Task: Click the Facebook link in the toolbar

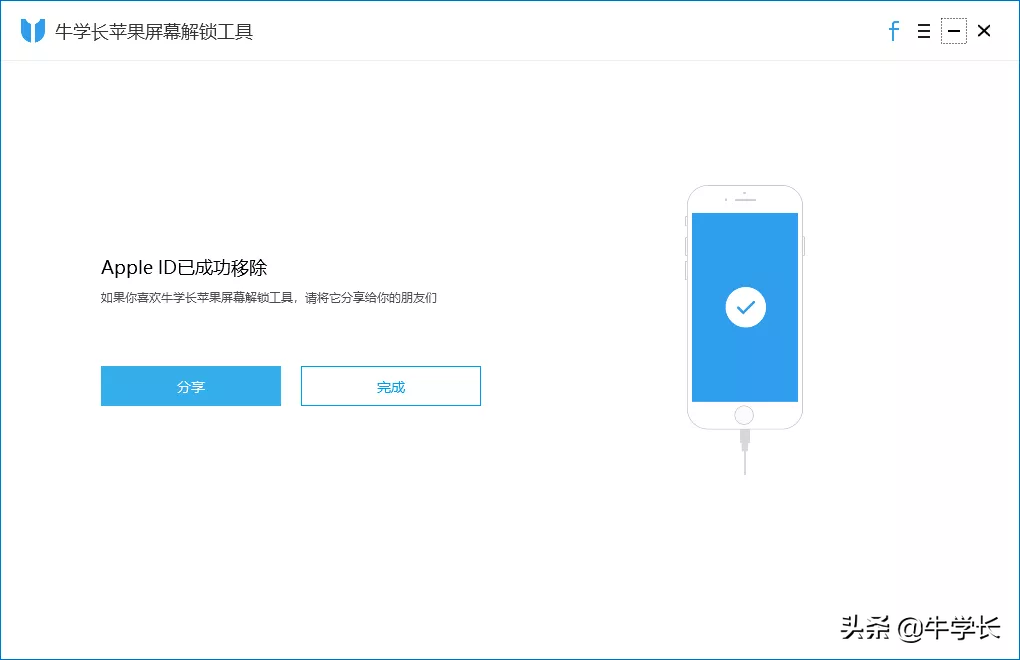Action: tap(893, 31)
